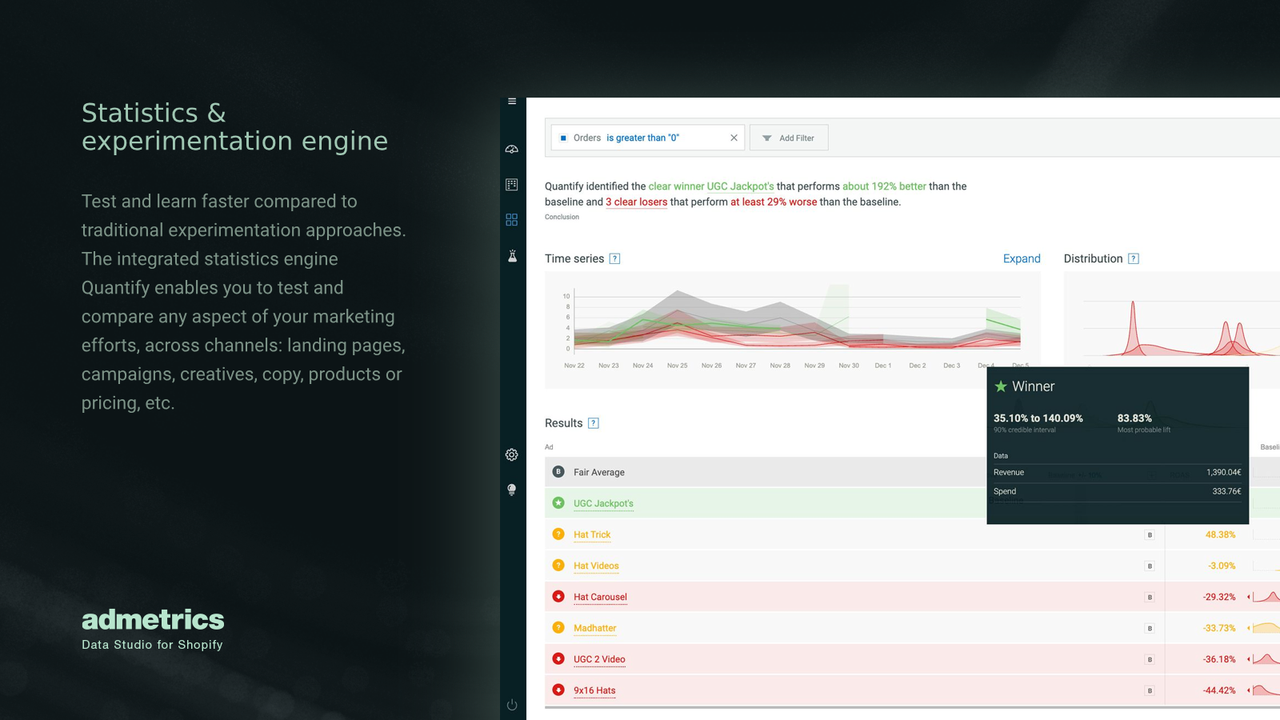
Task: Click the blue color square in the Orders filter chip
Action: [x=562, y=137]
